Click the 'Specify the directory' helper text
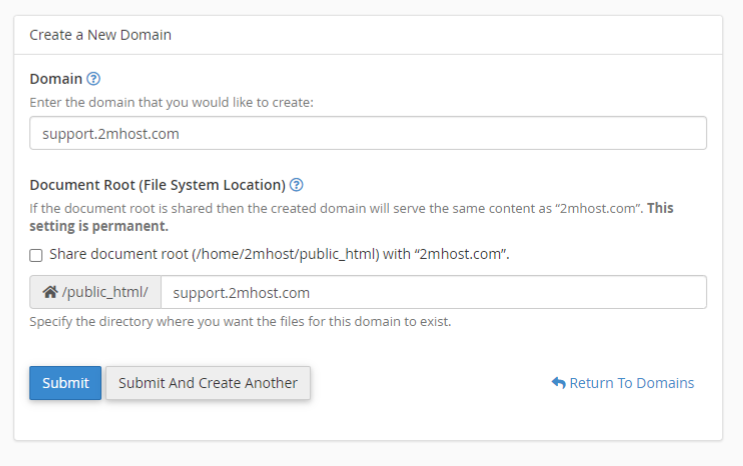743x466 pixels. [x=240, y=322]
